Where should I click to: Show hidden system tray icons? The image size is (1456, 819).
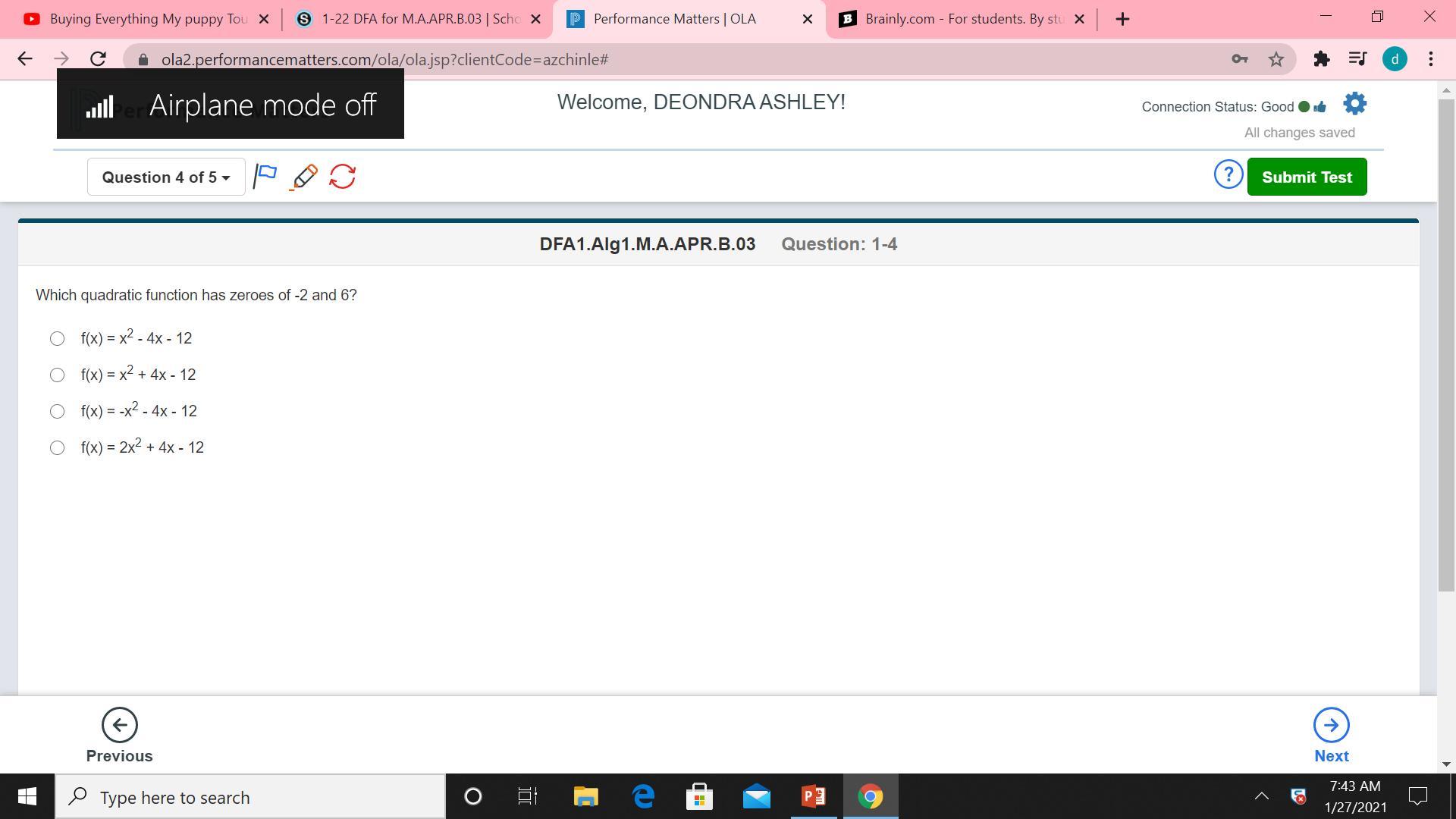pos(1261,796)
